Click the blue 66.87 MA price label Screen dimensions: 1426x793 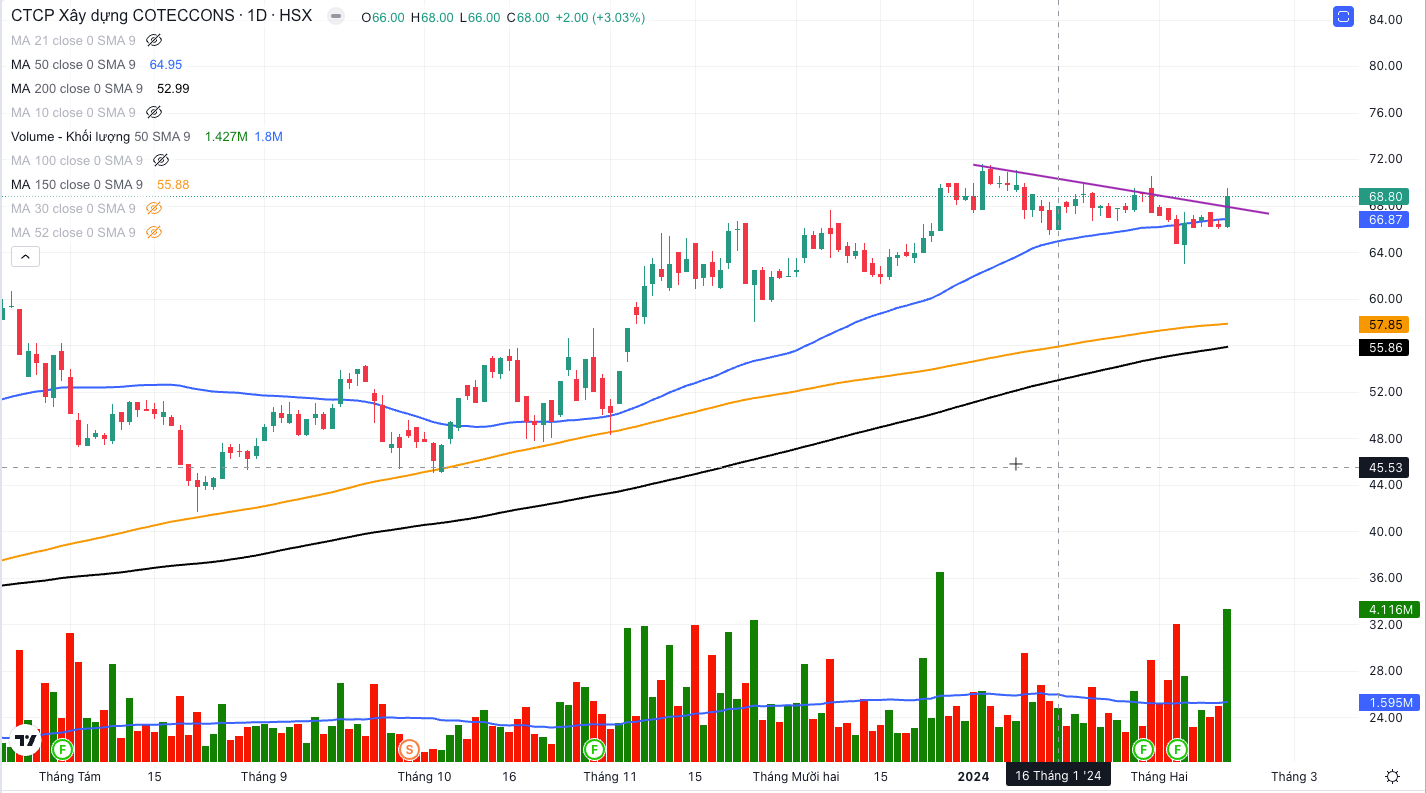click(1383, 220)
